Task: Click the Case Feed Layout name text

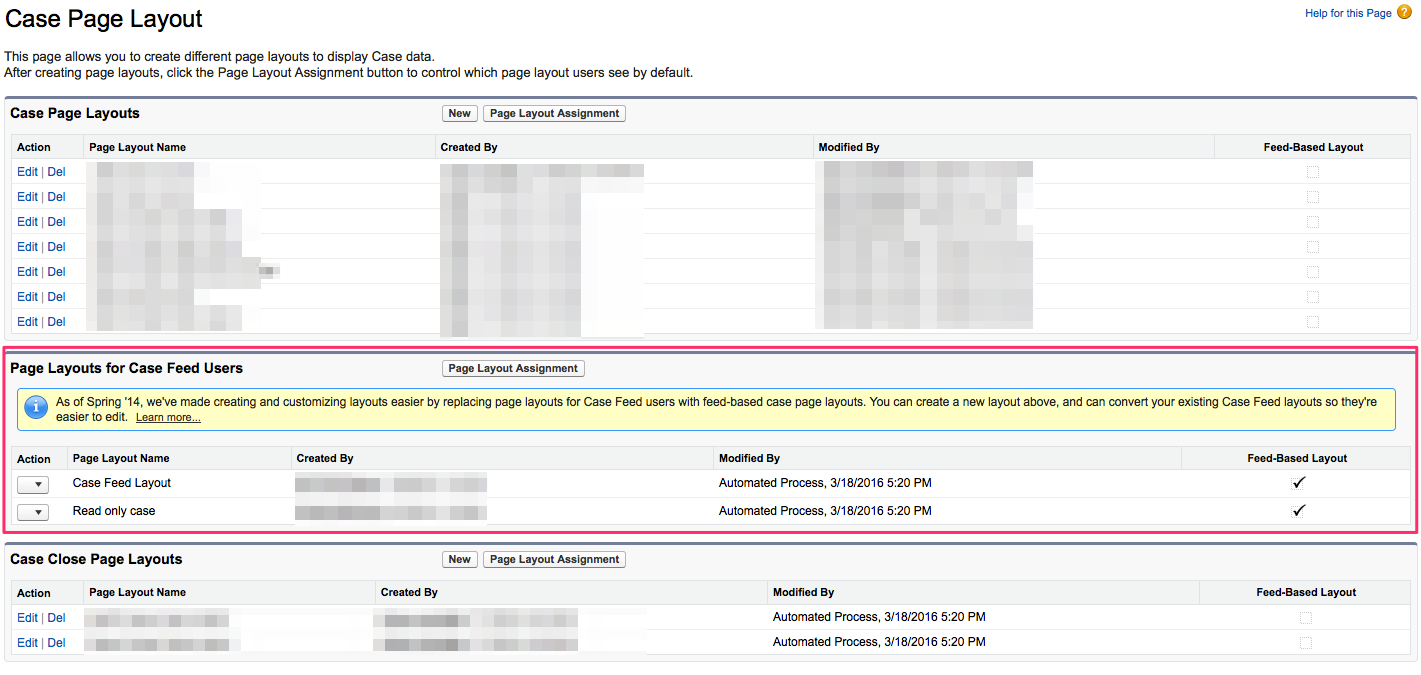Action: coord(122,483)
